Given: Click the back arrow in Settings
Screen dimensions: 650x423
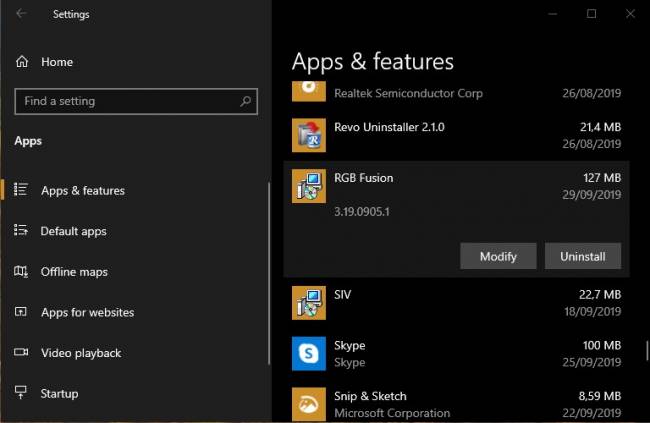Looking at the screenshot, I should pos(22,14).
